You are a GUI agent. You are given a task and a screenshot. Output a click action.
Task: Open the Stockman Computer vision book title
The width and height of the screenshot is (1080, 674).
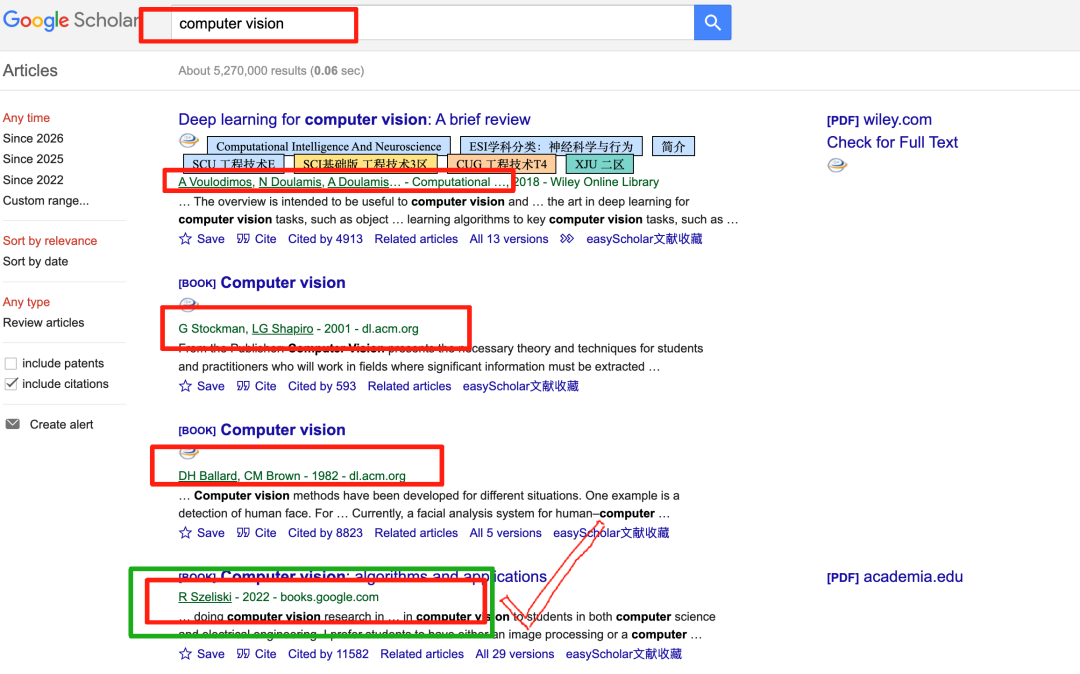pos(282,283)
